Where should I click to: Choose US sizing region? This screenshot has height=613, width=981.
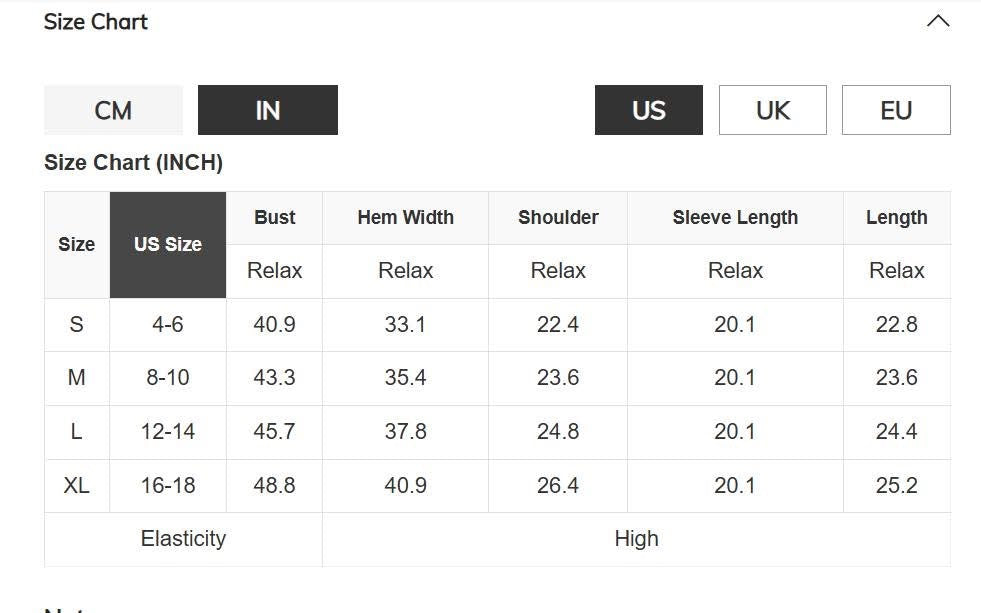648,110
